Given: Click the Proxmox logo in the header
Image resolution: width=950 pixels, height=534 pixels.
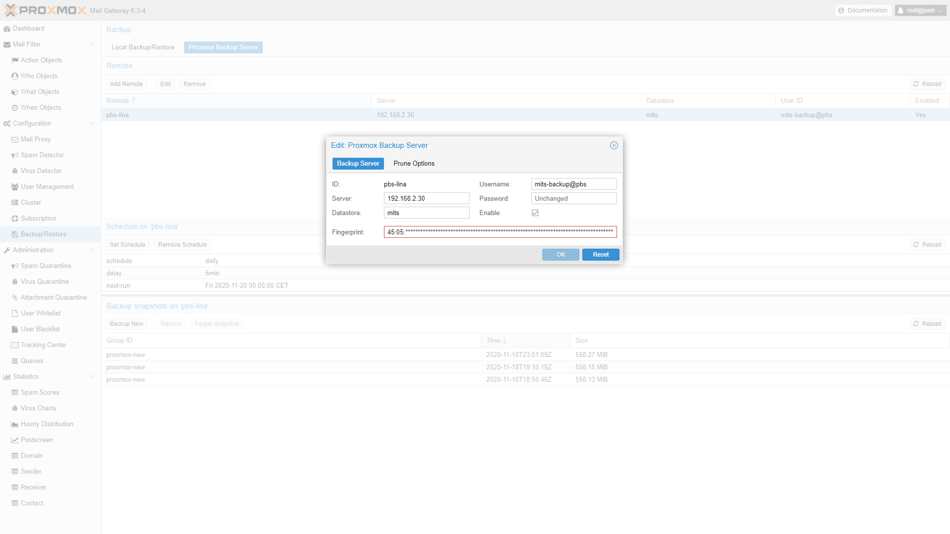Looking at the screenshot, I should coord(45,10).
